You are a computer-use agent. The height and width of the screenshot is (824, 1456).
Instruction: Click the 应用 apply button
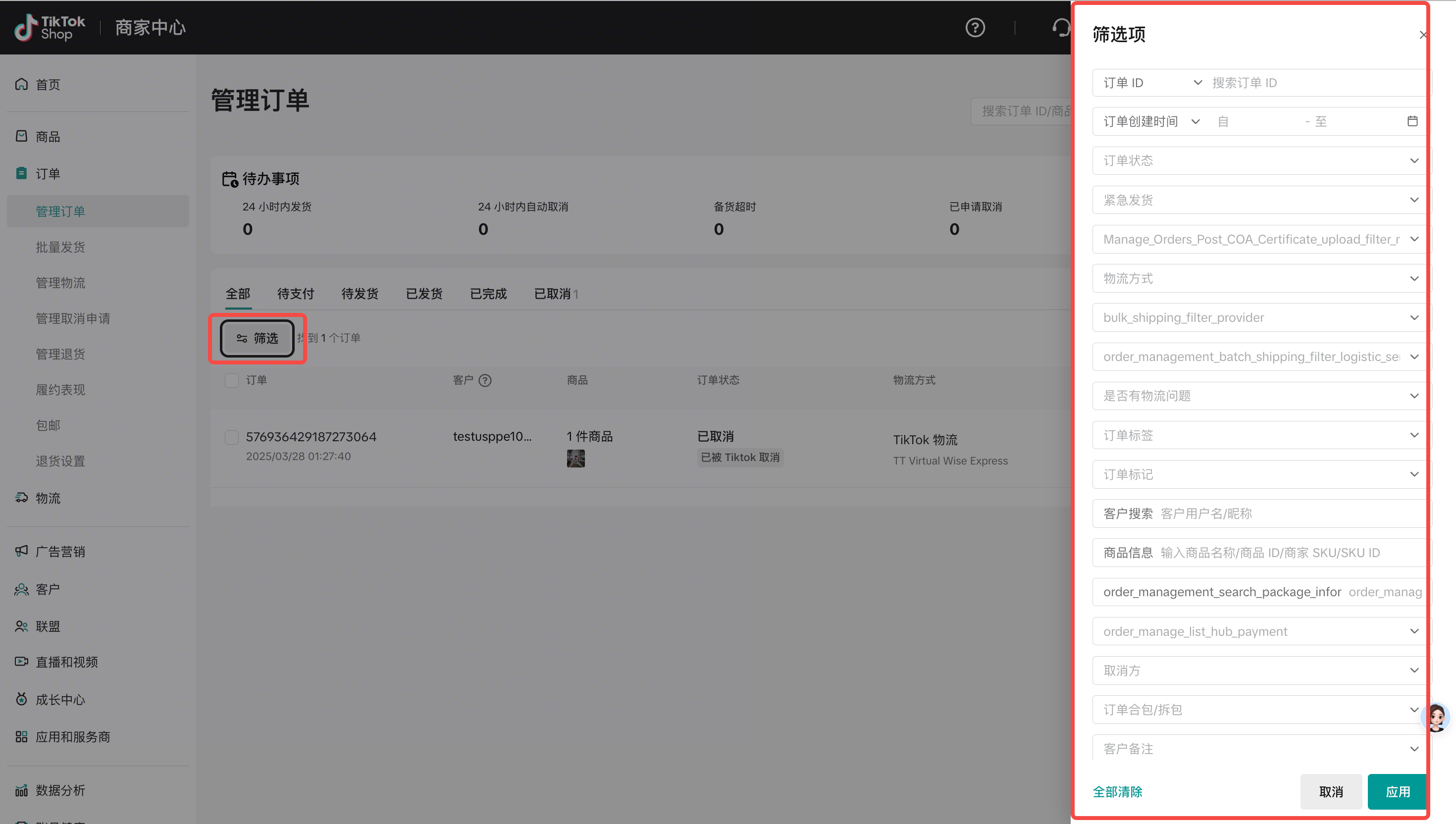pyautogui.click(x=1397, y=792)
